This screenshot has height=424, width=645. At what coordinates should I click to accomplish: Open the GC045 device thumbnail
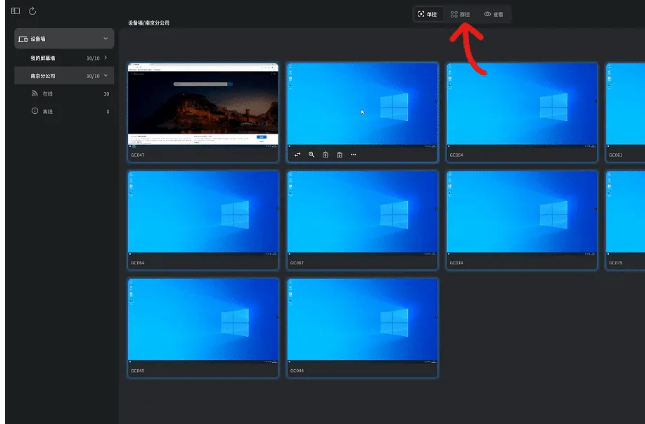click(x=203, y=321)
